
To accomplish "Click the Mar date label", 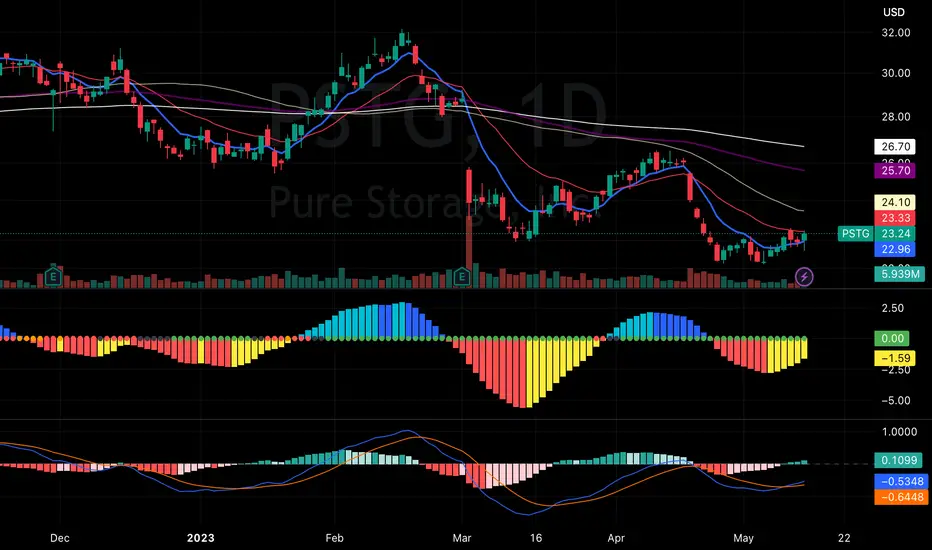I will click(x=461, y=538).
